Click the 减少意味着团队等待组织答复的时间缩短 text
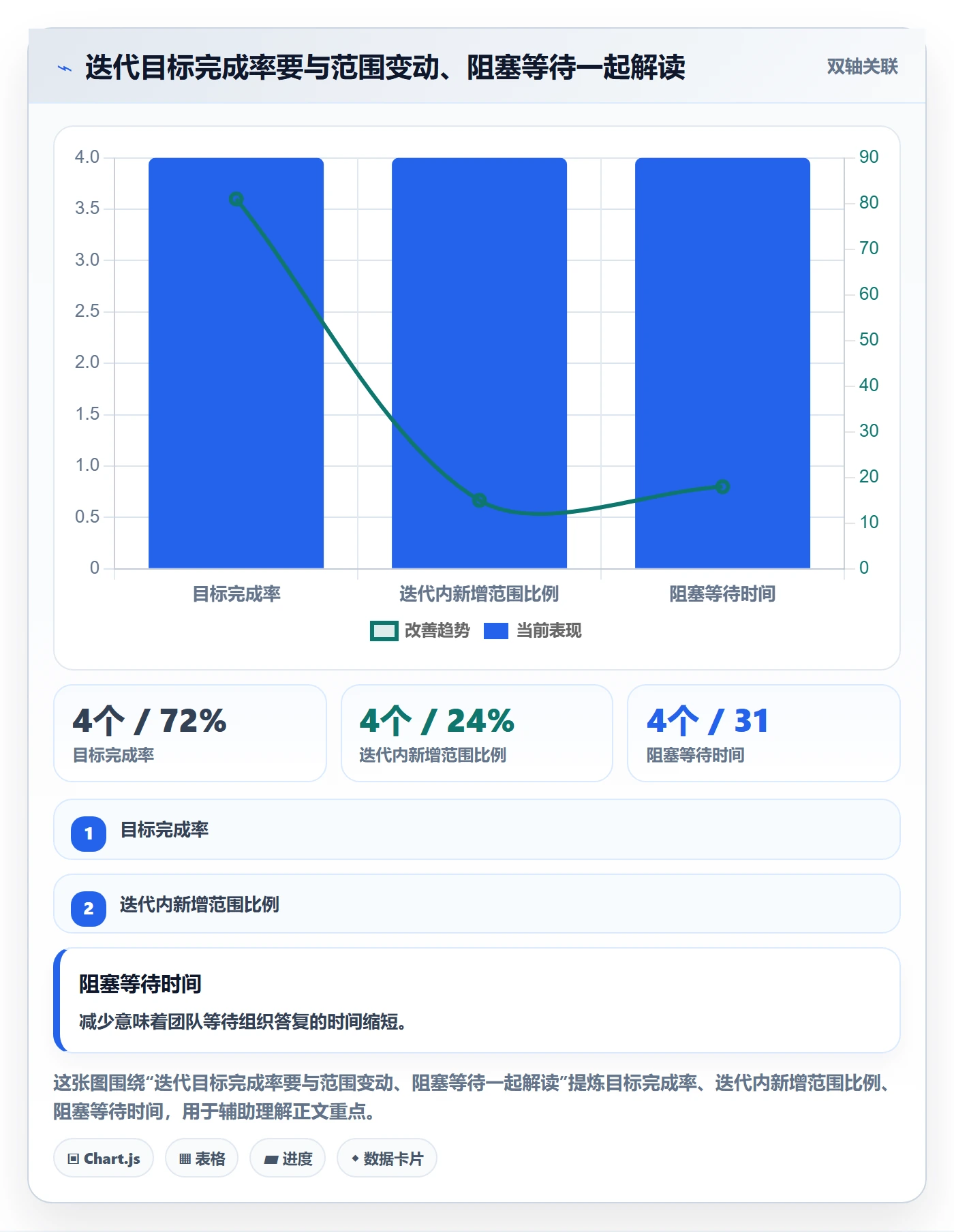 click(x=243, y=1022)
